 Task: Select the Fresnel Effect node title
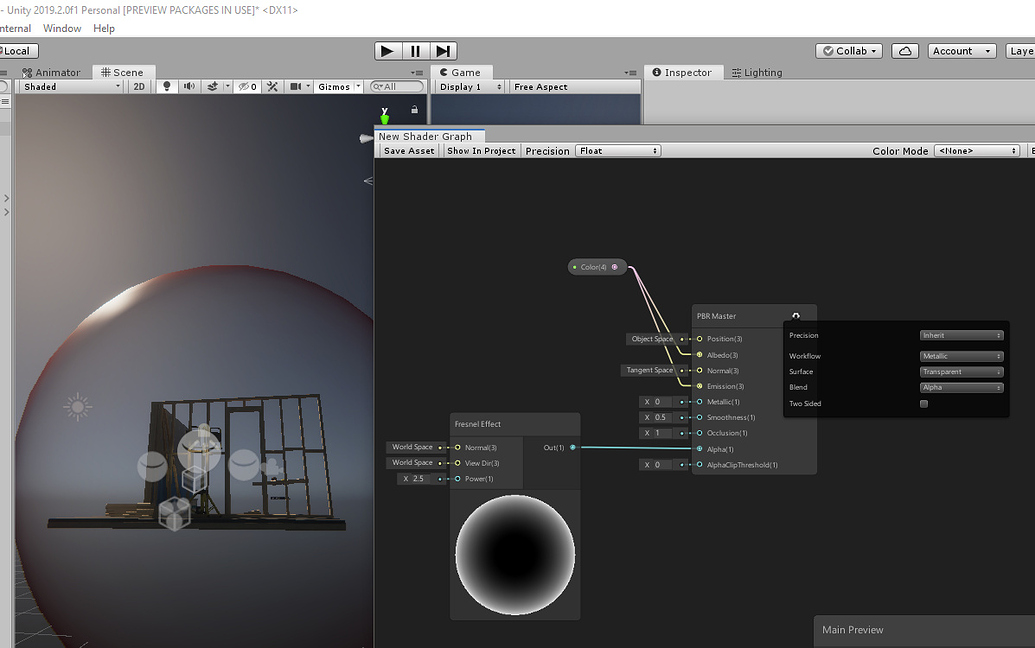pos(477,424)
